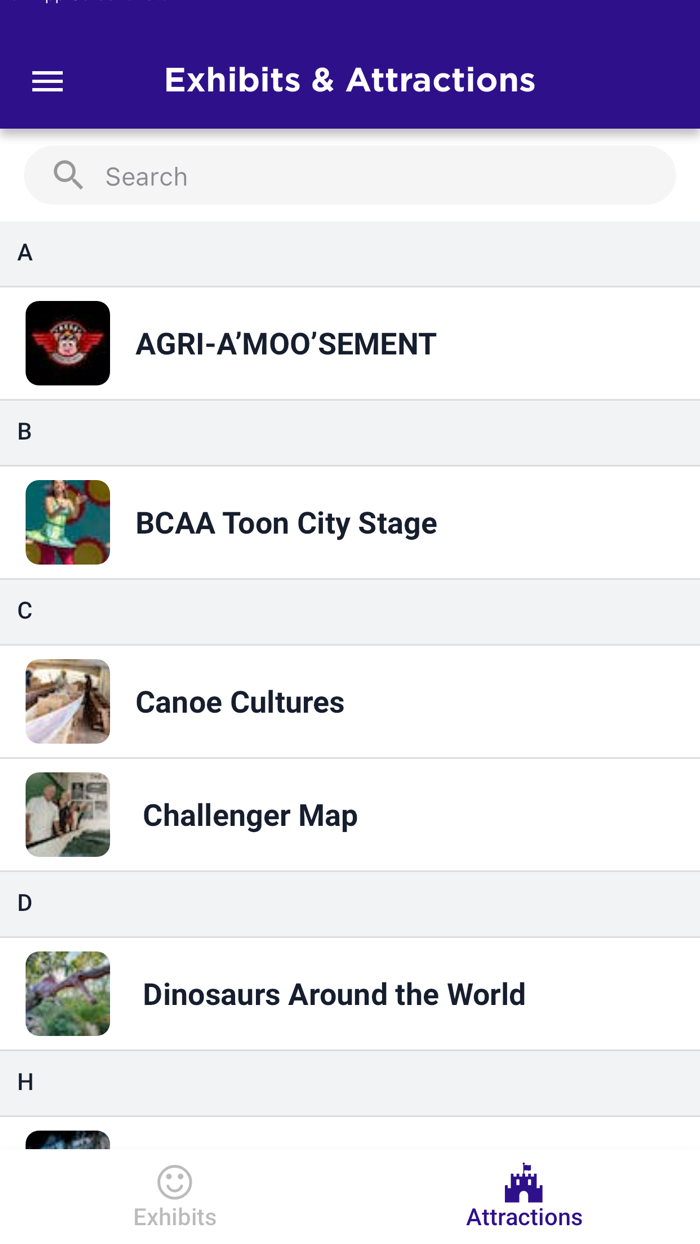Tap the Exhibits smiley face icon

175,1182
